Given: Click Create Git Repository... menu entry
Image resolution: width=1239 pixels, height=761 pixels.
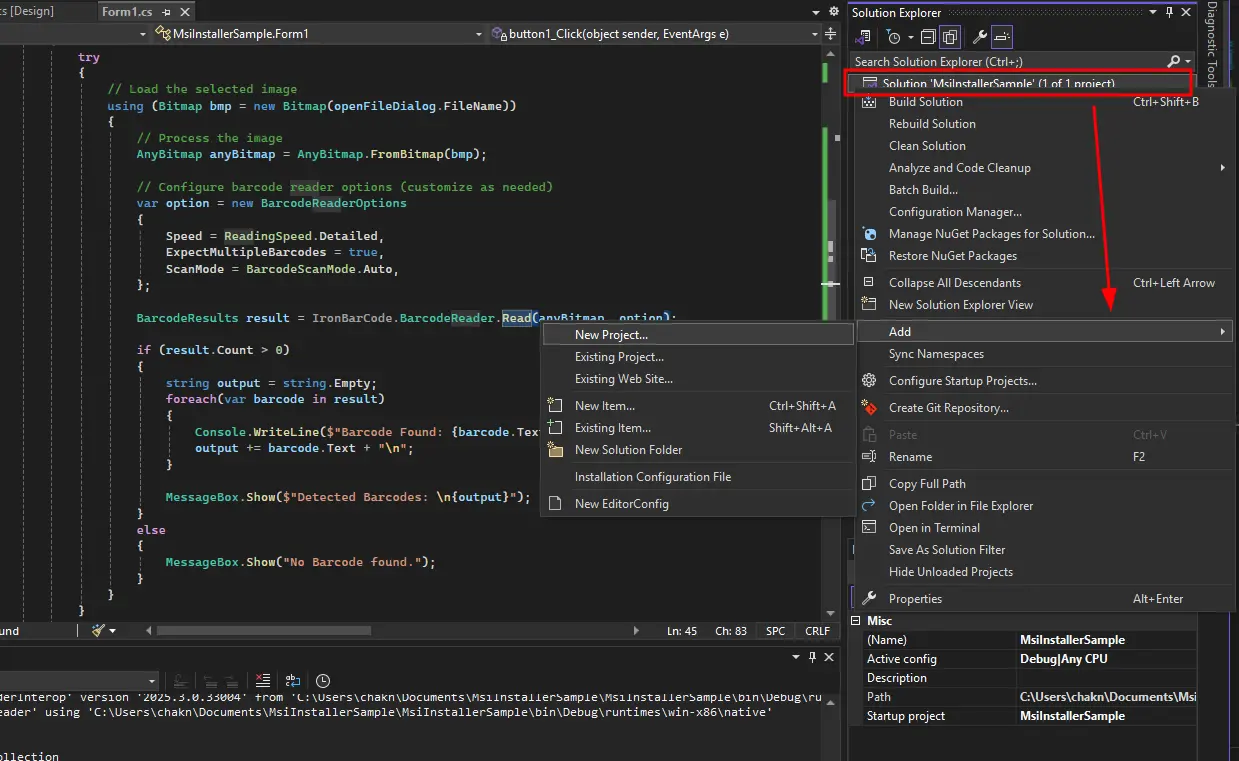Looking at the screenshot, I should pyautogui.click(x=948, y=408).
